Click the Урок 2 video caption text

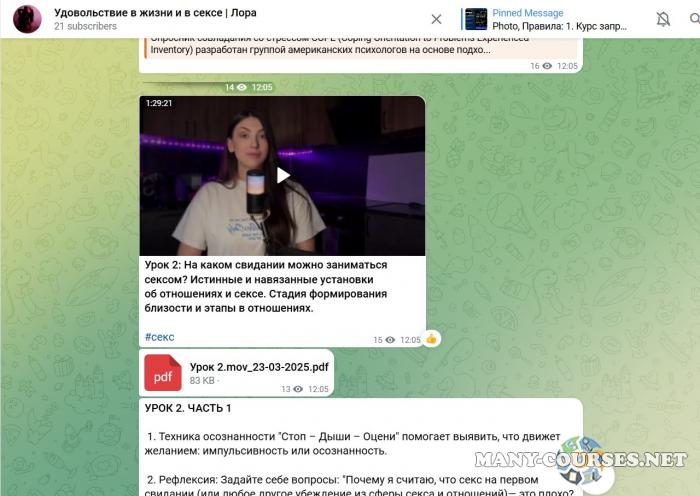pos(265,286)
